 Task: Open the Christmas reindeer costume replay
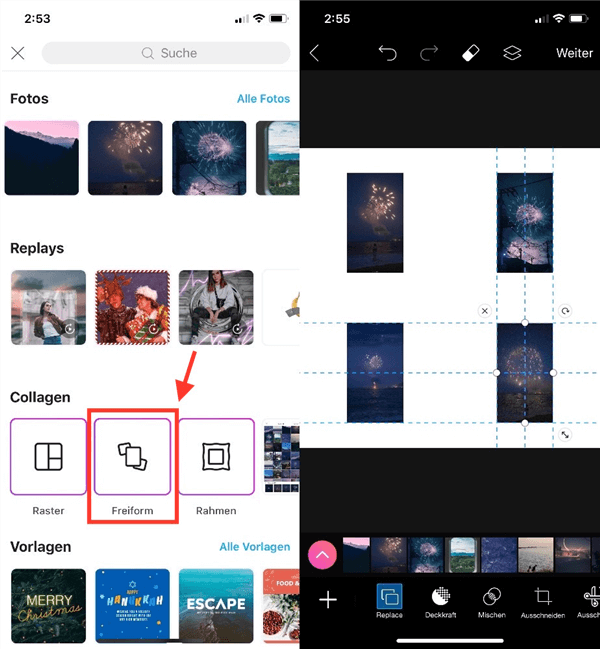point(132,308)
